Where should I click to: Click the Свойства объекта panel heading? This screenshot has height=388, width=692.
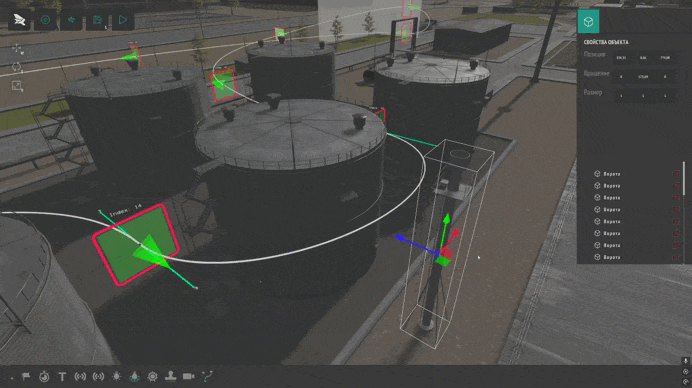606,42
